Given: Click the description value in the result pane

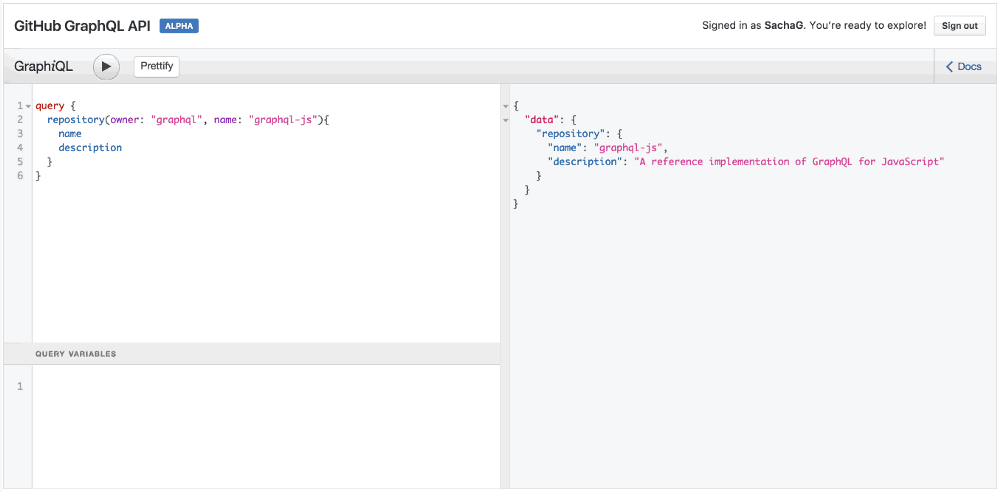Looking at the screenshot, I should 789,162.
